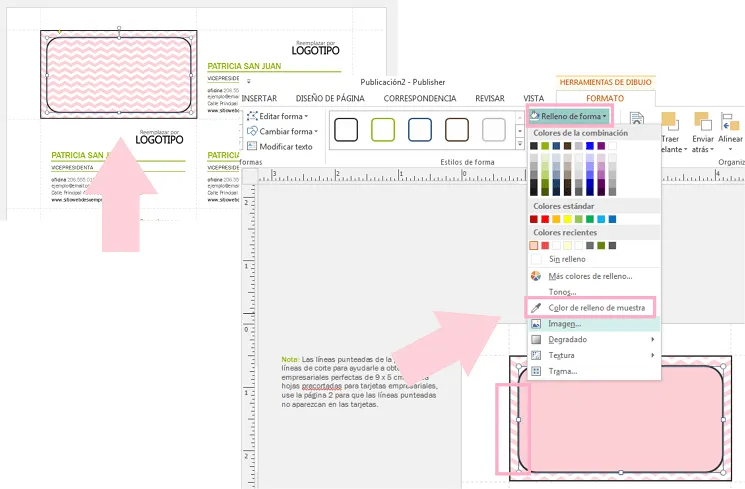Click the Degradado gradient icon

[x=536, y=339]
